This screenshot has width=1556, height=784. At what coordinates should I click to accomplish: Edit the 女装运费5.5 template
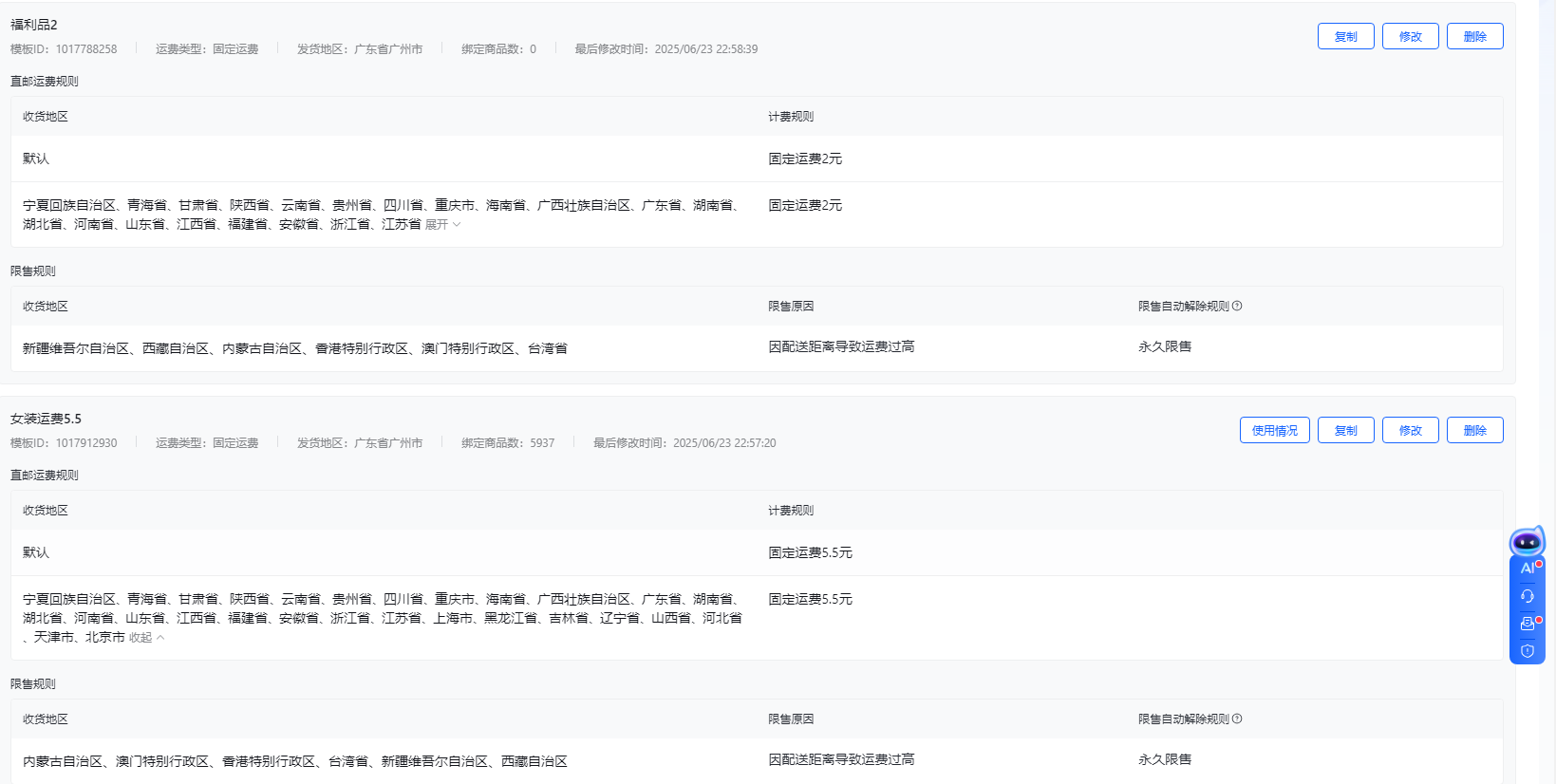click(x=1410, y=430)
